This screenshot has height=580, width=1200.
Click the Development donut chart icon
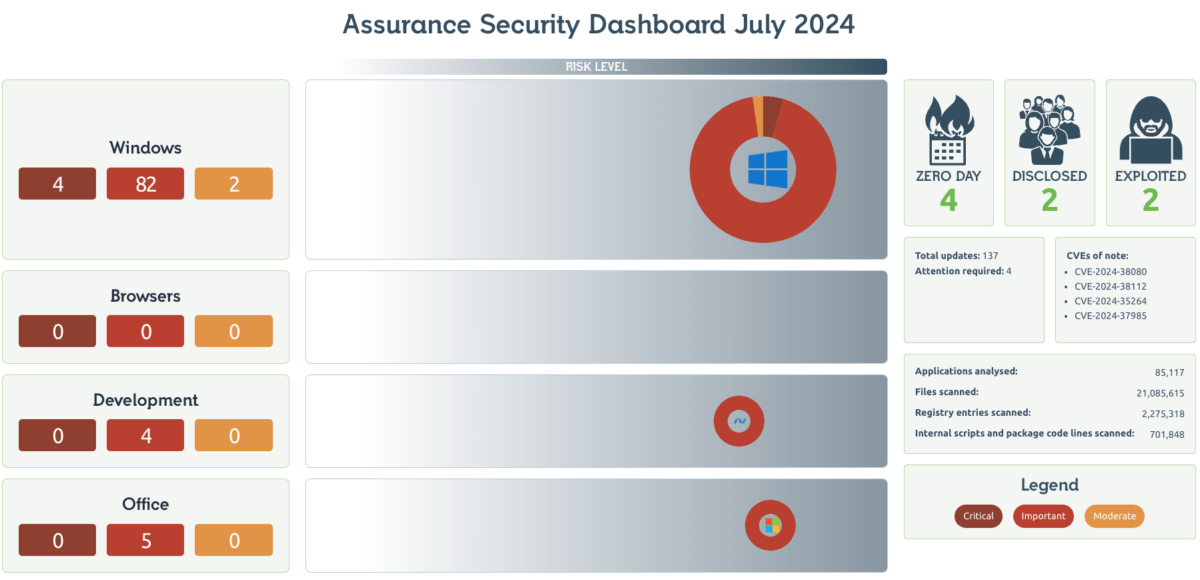coord(739,421)
